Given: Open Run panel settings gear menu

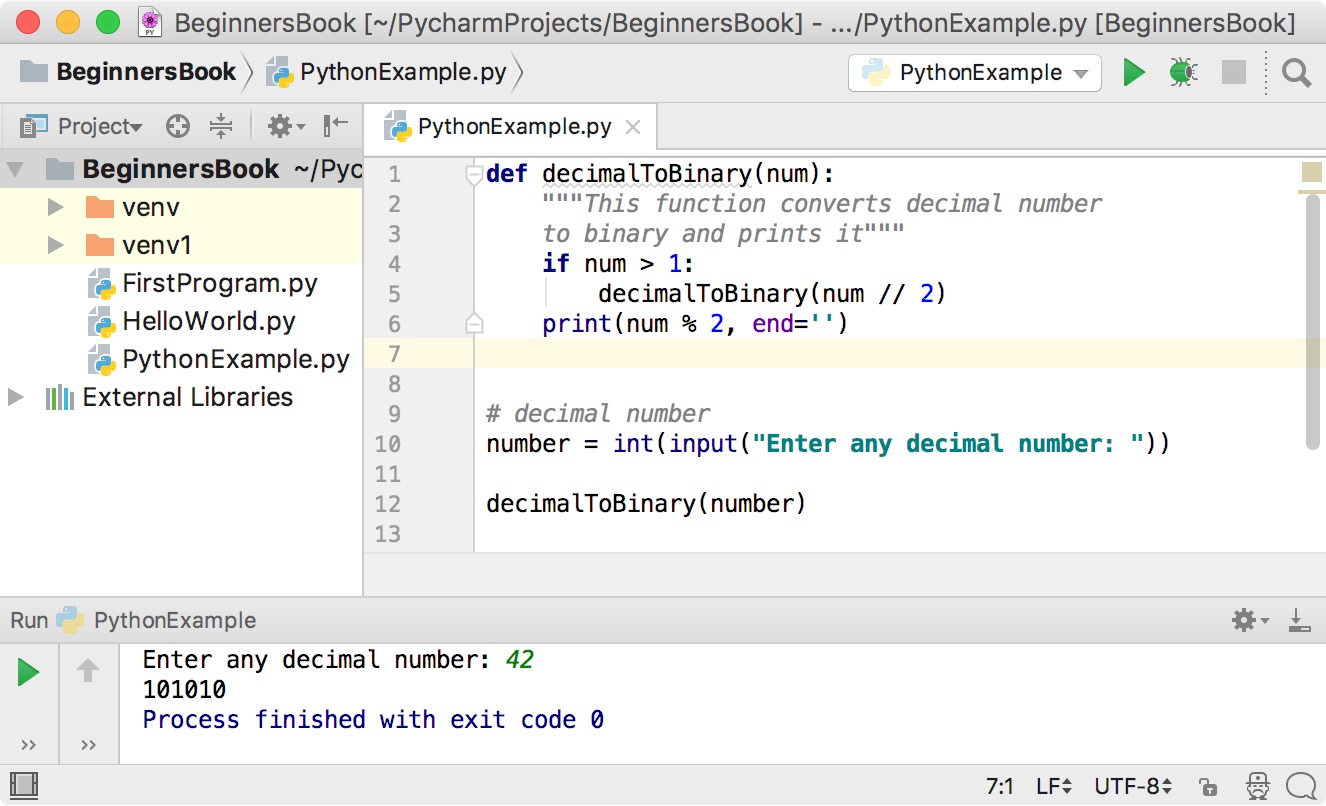Looking at the screenshot, I should click(x=1250, y=620).
